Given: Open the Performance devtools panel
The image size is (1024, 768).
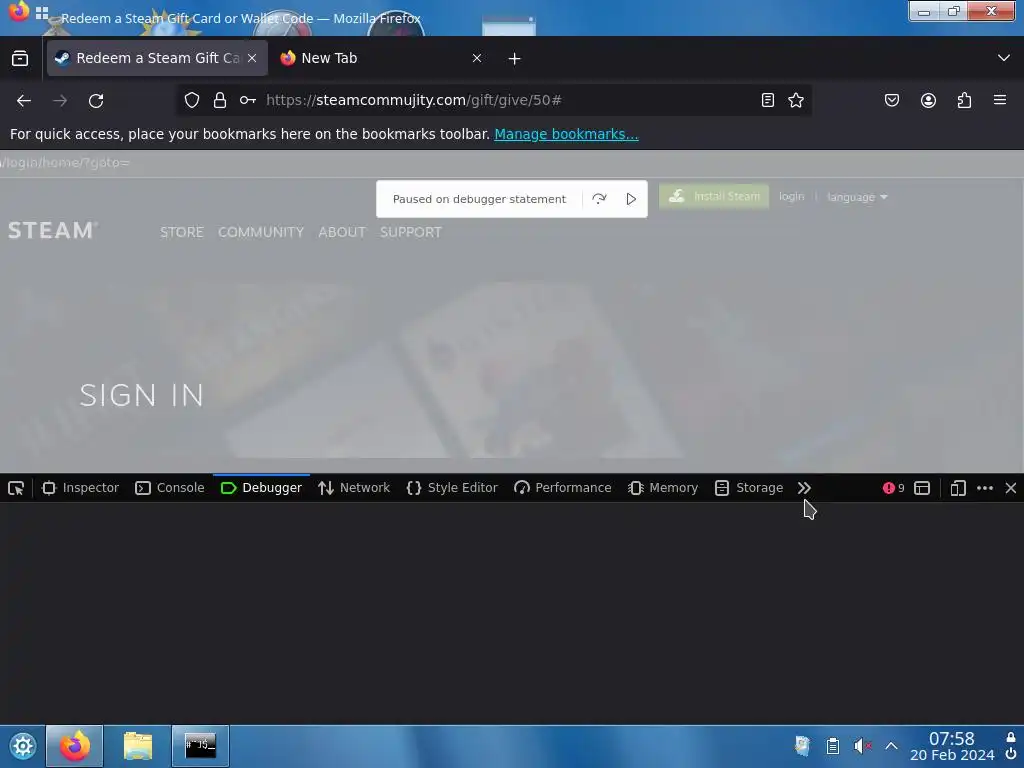Looking at the screenshot, I should [562, 488].
